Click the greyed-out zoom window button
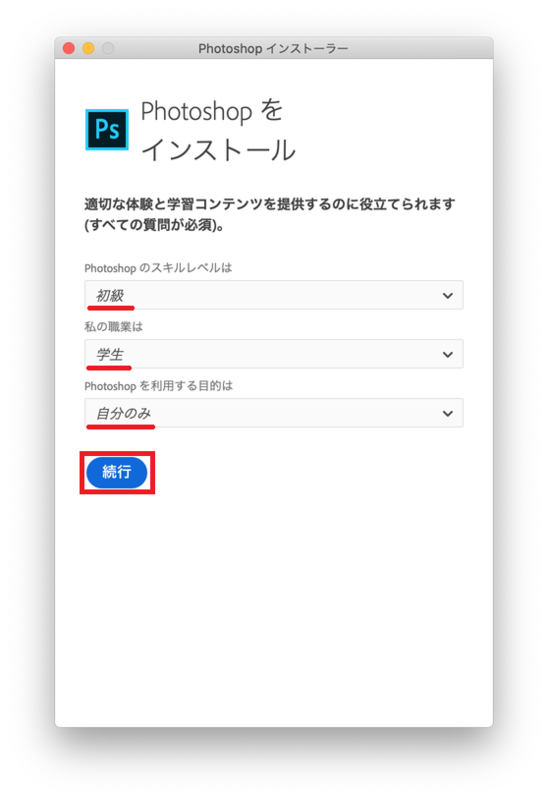Screen dimensions: 548x800 pos(108,48)
